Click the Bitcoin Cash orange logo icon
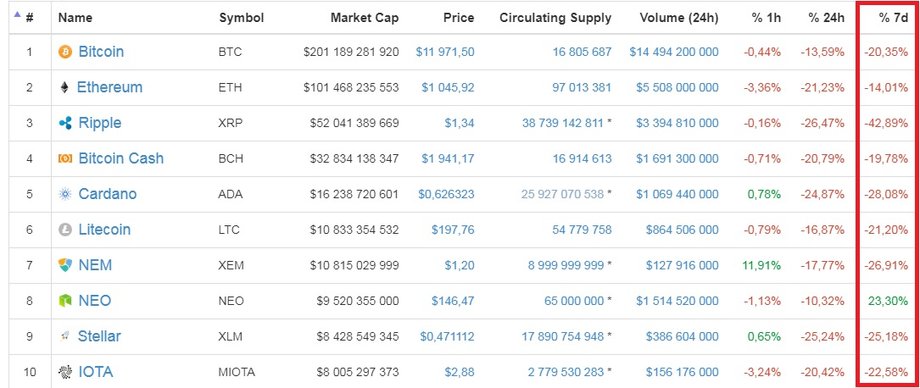 point(65,158)
